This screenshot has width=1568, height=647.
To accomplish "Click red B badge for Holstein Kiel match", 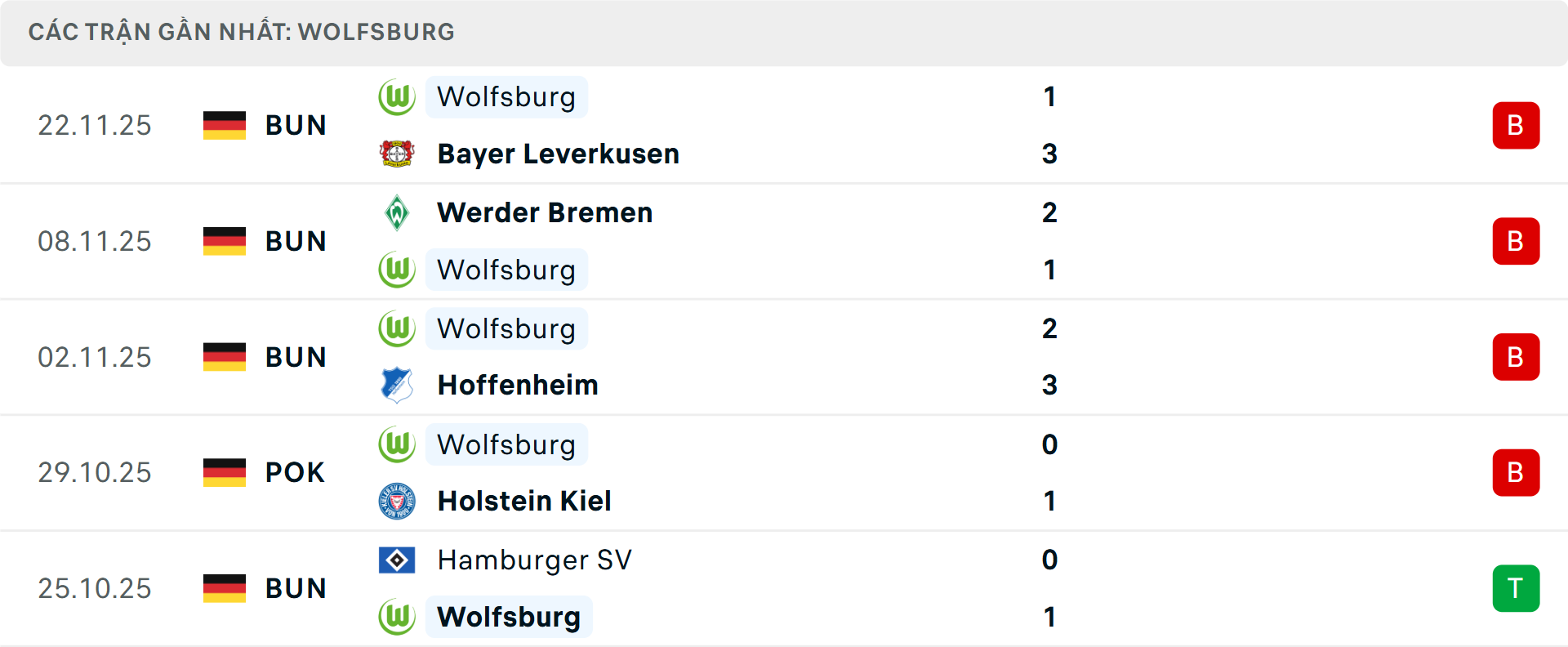I will pyautogui.click(x=1516, y=472).
